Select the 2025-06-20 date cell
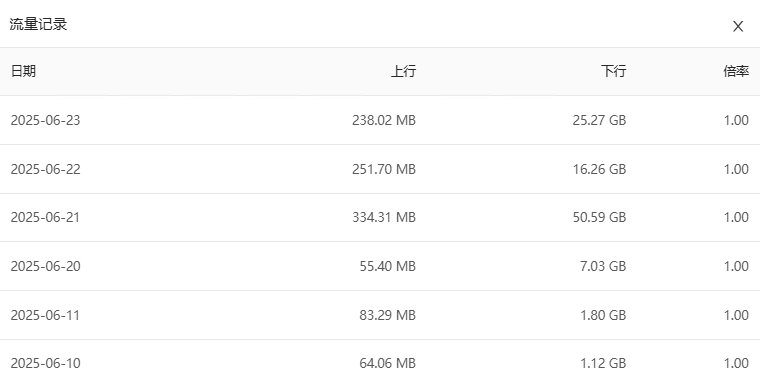The height and width of the screenshot is (379, 760). tap(46, 266)
